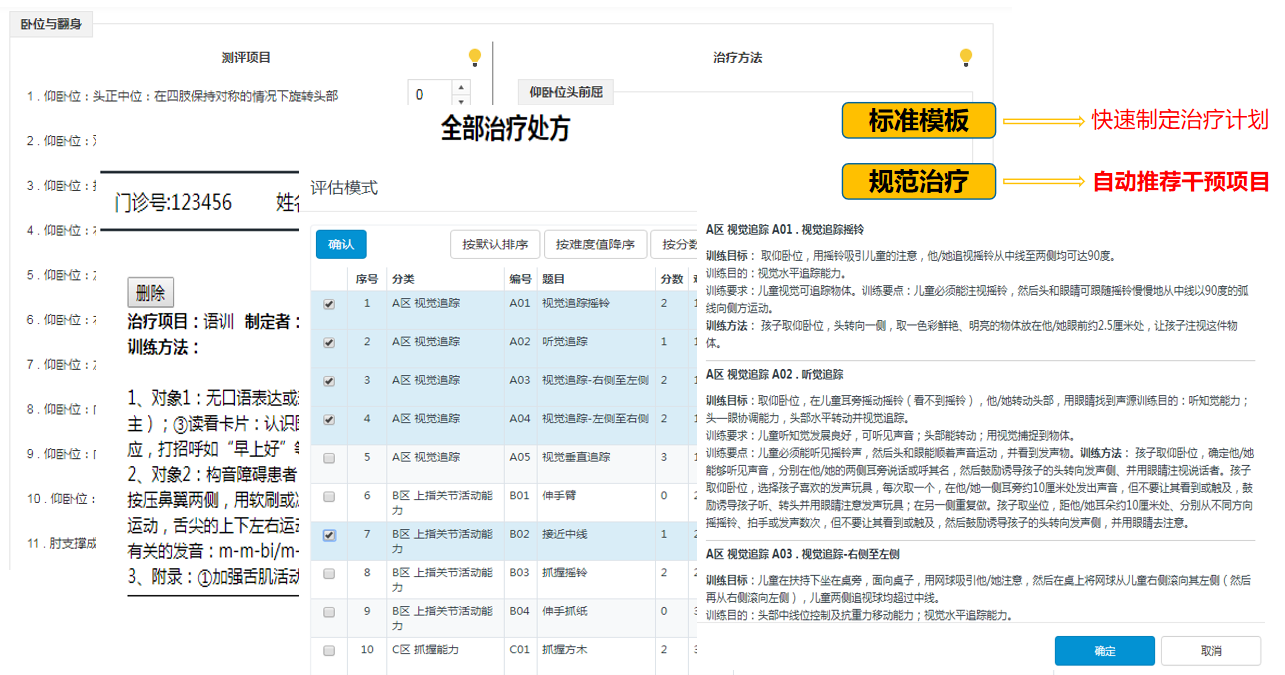Sort the list with 按默认排序

tap(495, 245)
